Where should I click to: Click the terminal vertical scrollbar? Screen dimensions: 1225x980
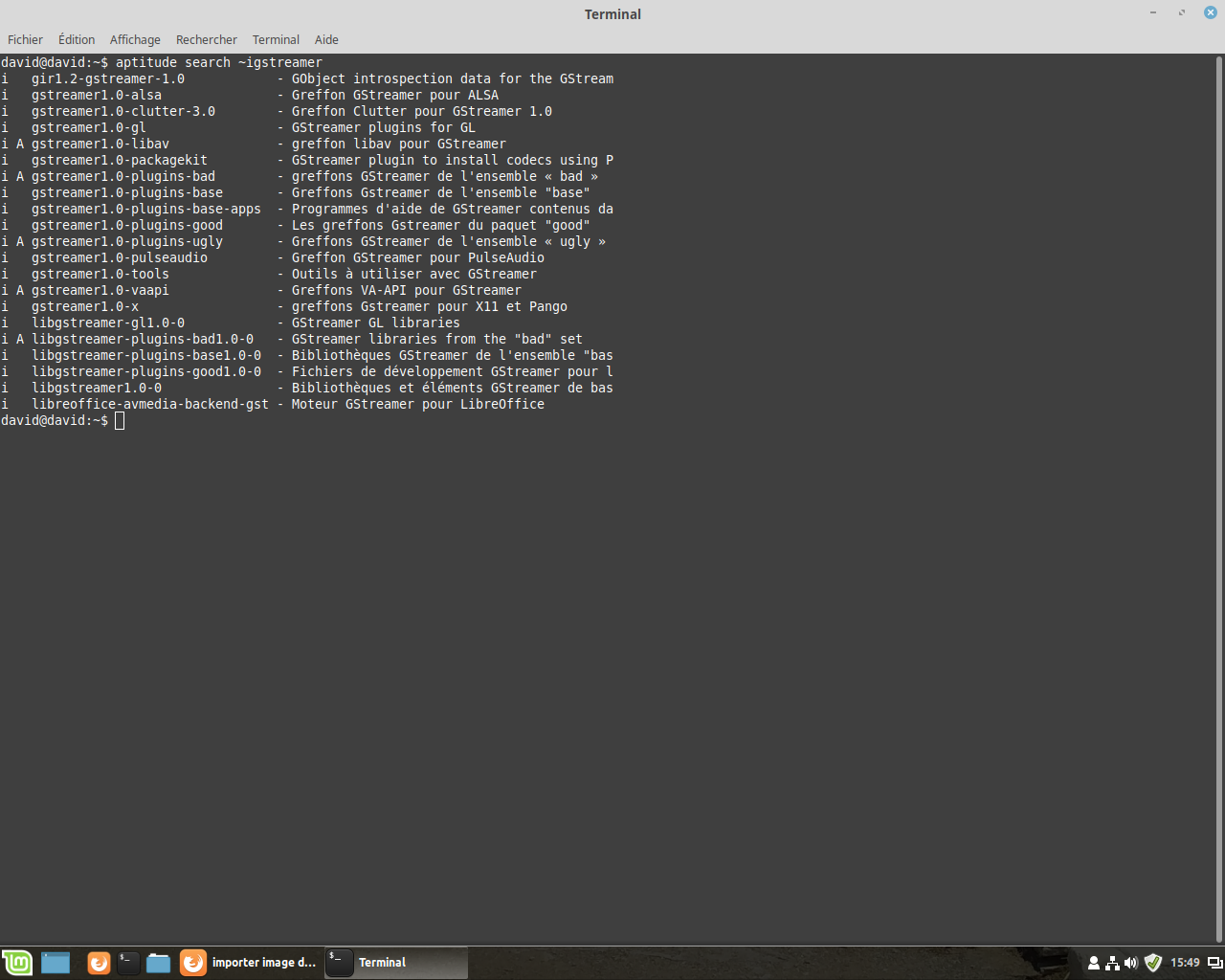point(1219,499)
